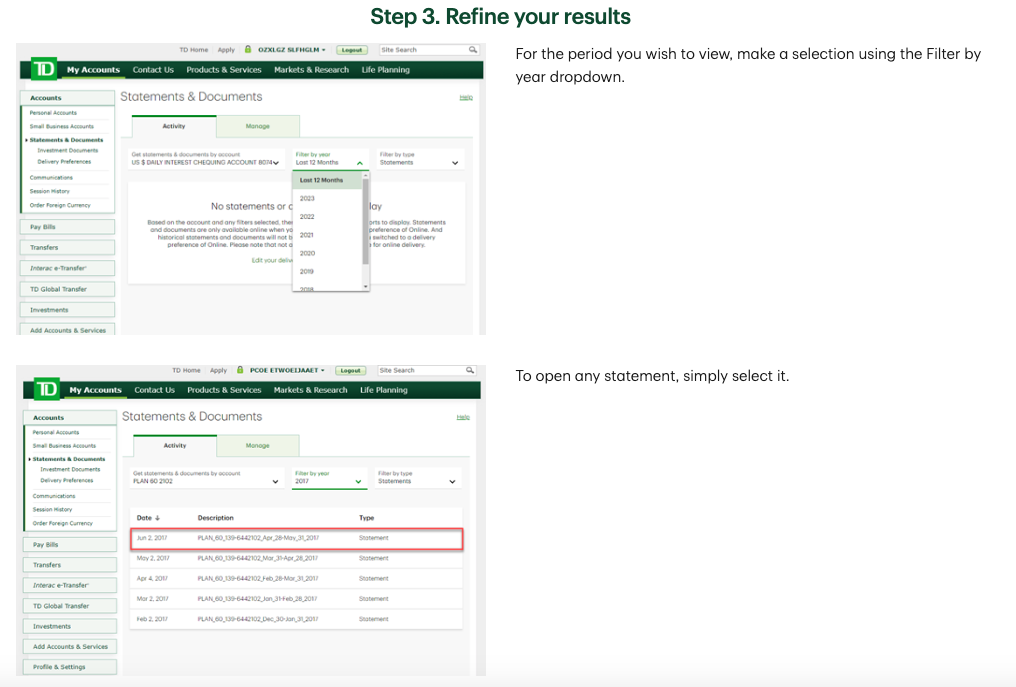Open the Jun 2, 2017 statement row
The width and height of the screenshot is (1016, 687).
(x=297, y=539)
